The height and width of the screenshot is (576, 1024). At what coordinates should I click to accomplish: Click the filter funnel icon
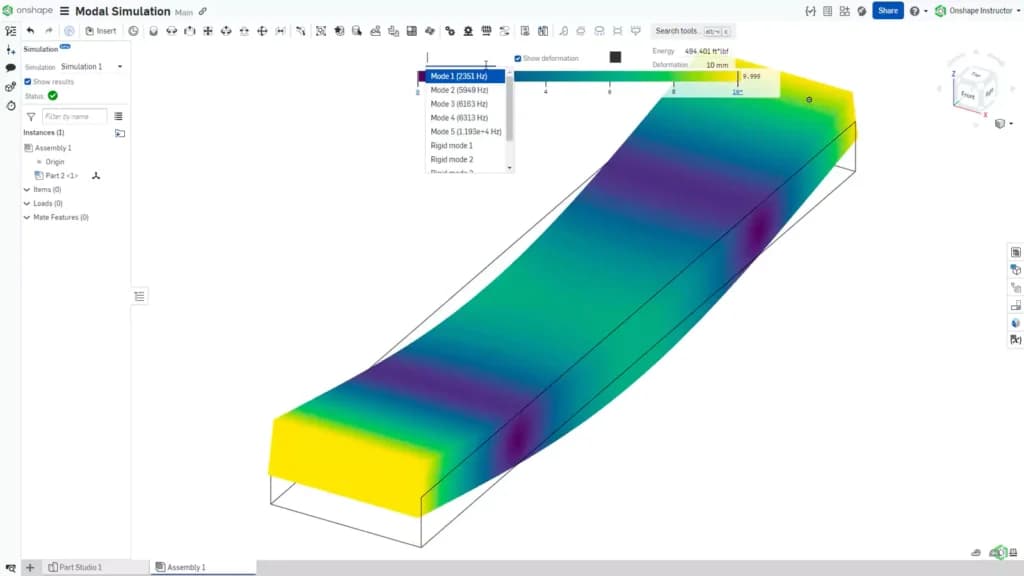[x=31, y=116]
